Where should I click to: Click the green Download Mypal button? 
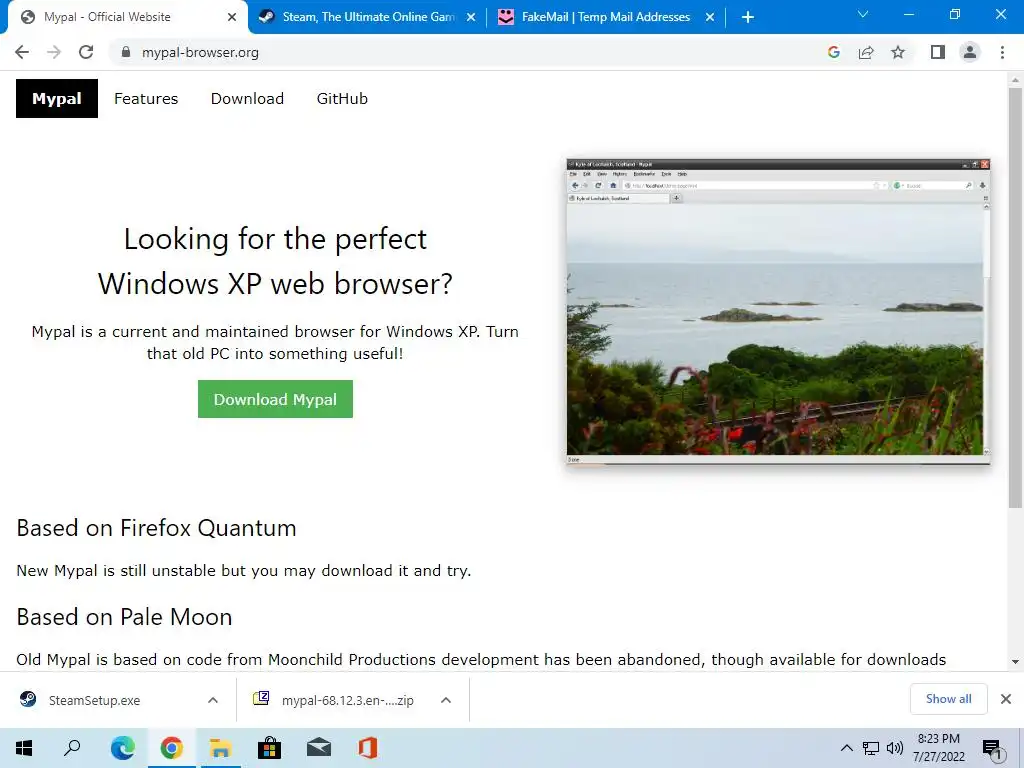point(275,399)
